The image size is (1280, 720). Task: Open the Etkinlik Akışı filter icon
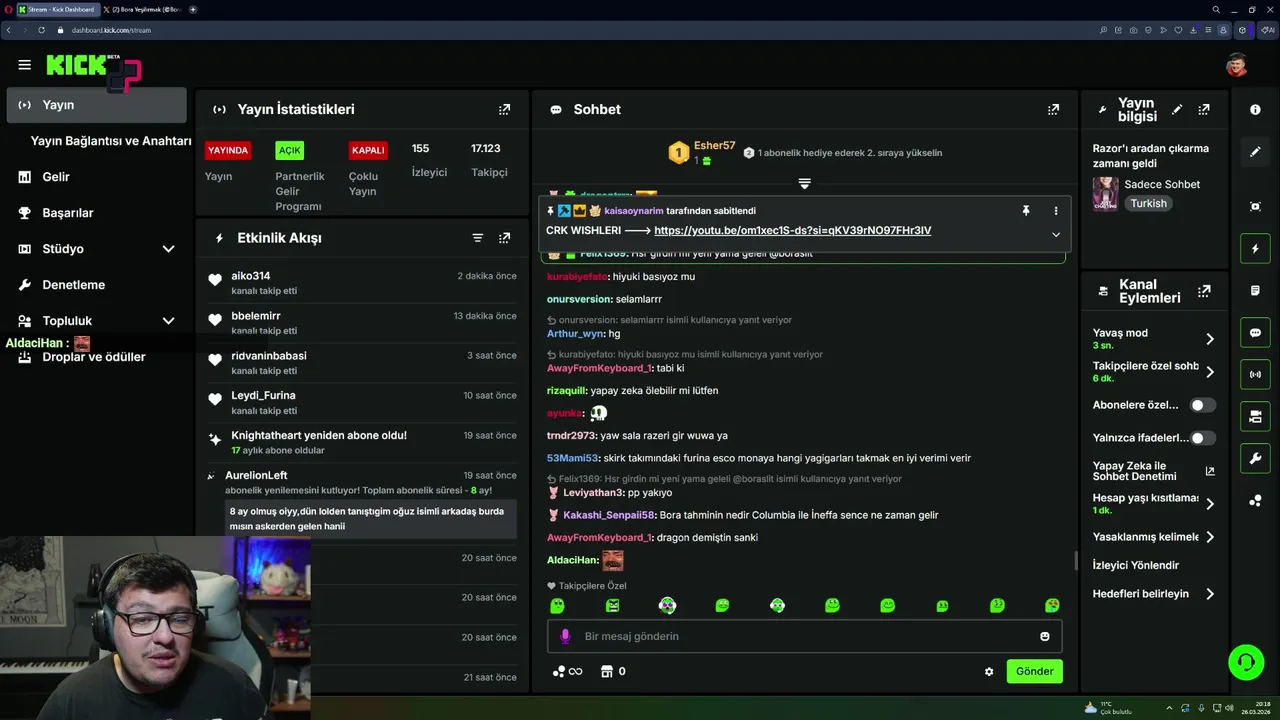coord(478,238)
